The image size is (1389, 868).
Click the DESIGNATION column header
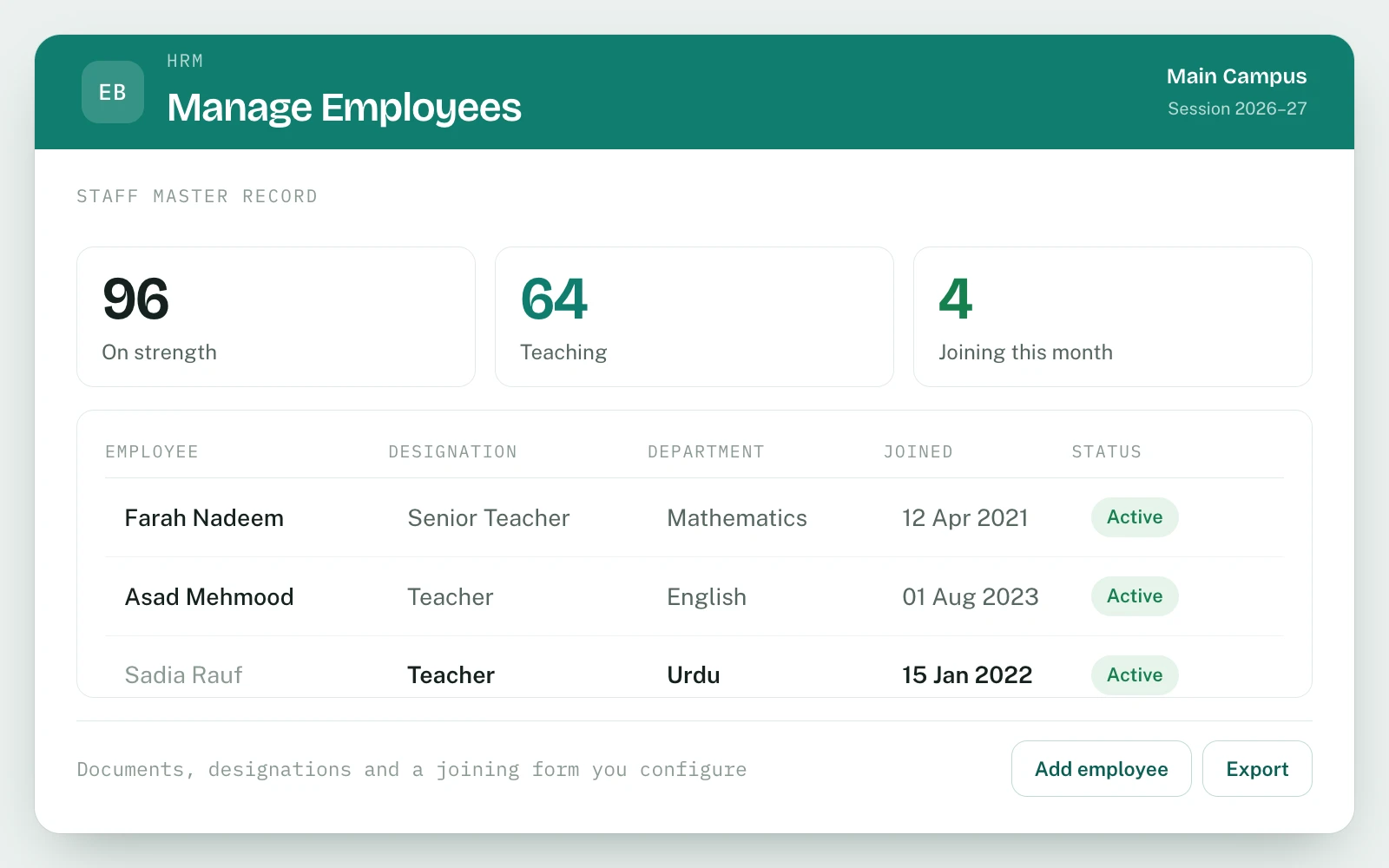[x=452, y=451]
